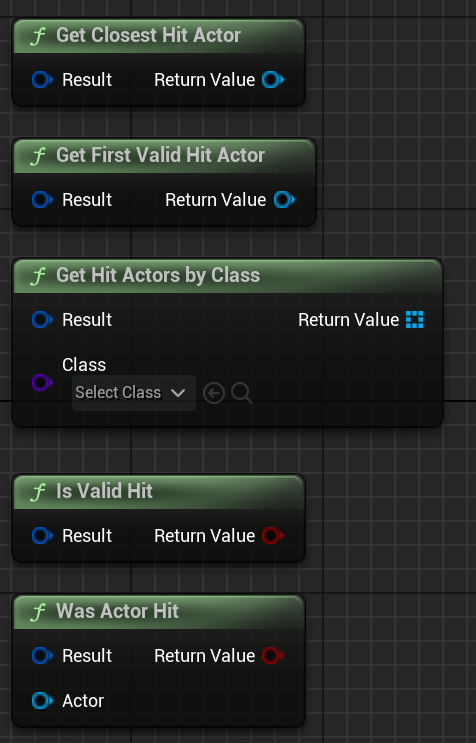
Task: Click array Return Value pin on Get Hit Actors by Class
Action: coord(414,320)
